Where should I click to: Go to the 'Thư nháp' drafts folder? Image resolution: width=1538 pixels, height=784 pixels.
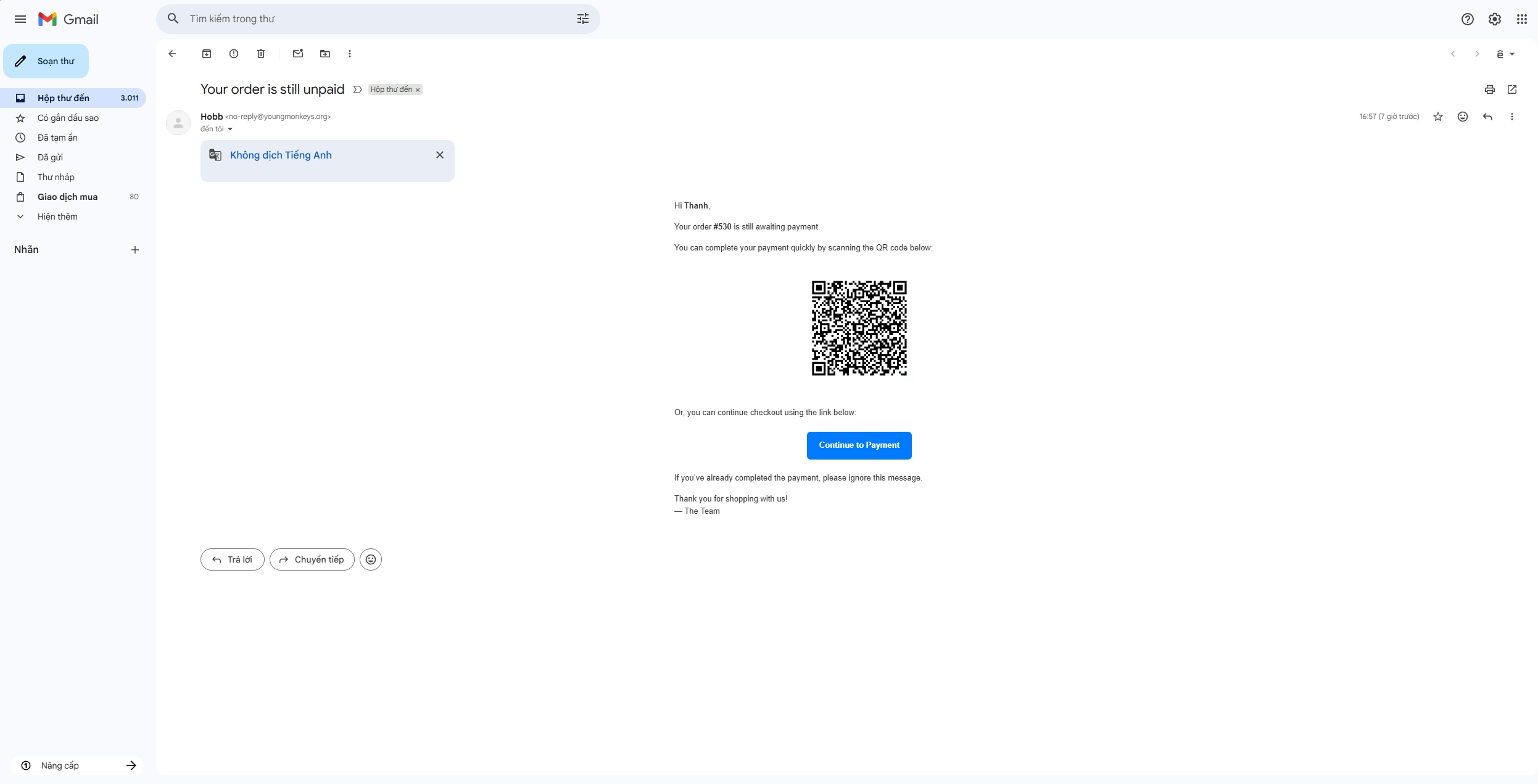pyautogui.click(x=56, y=177)
